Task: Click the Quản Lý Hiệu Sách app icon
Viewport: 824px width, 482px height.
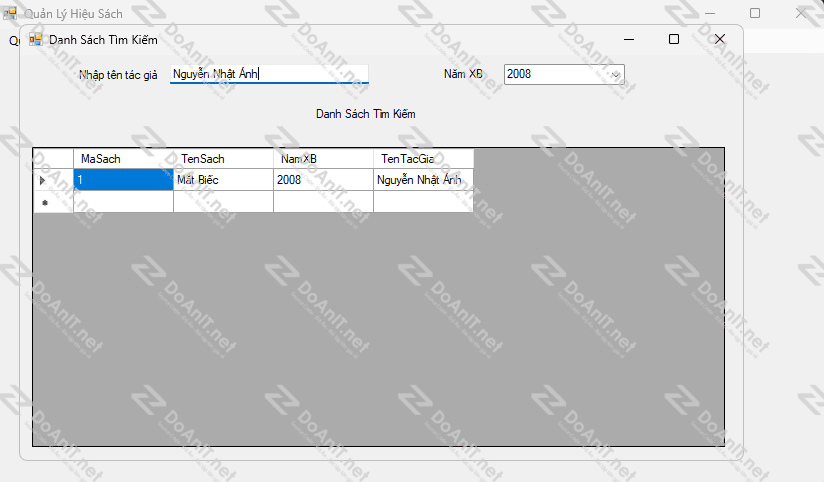Action: pos(10,14)
